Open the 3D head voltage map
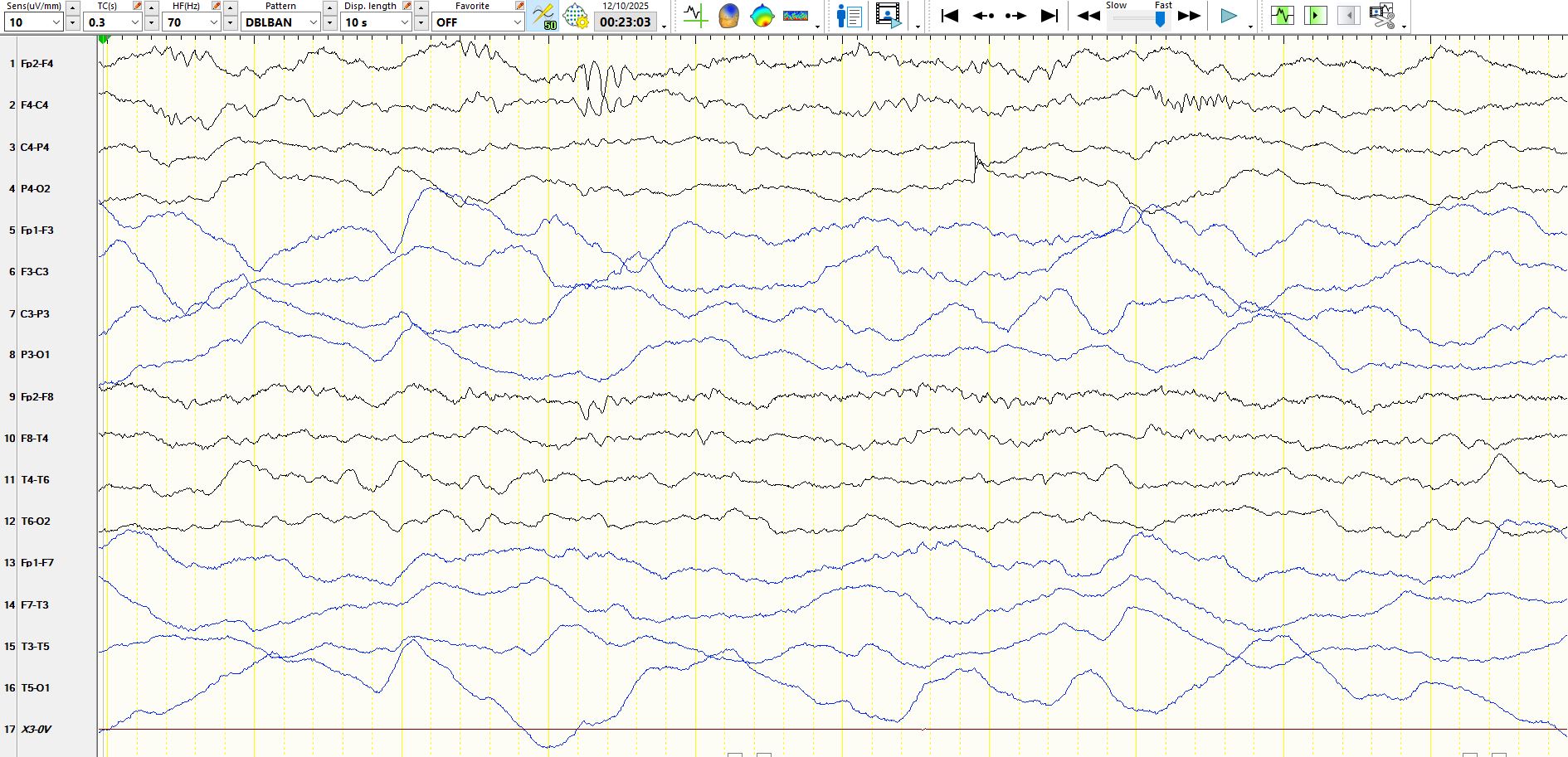The image size is (1568, 757). pos(728,16)
